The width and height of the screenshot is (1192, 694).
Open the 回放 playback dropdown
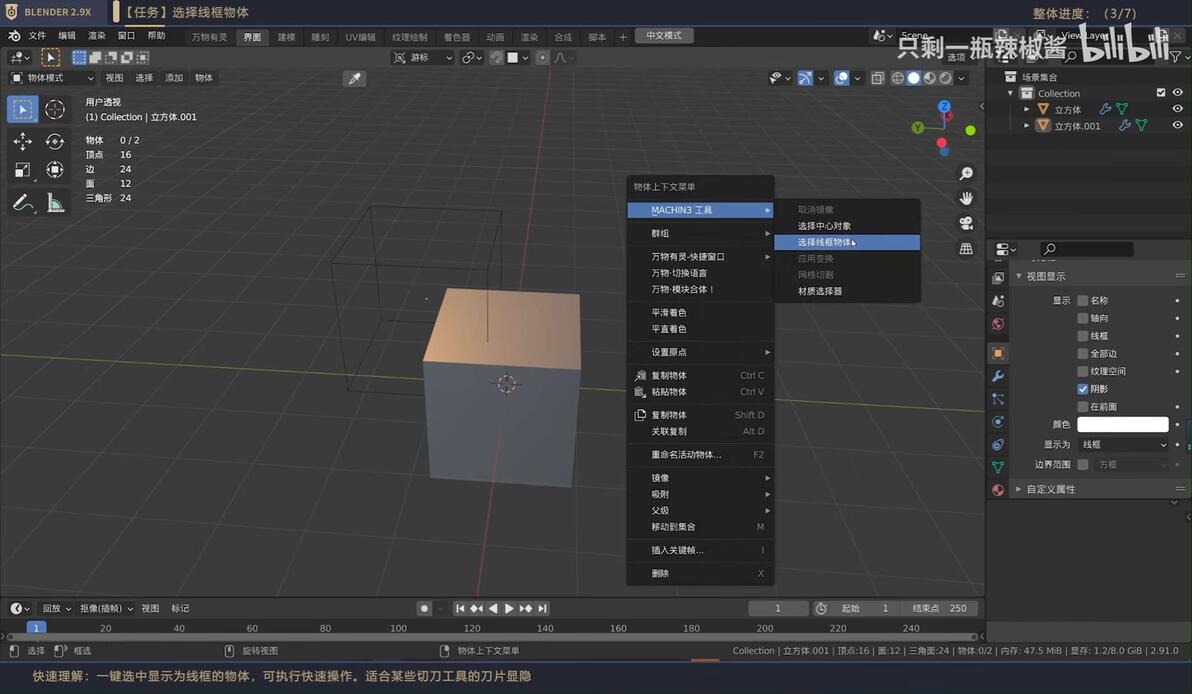click(56, 609)
